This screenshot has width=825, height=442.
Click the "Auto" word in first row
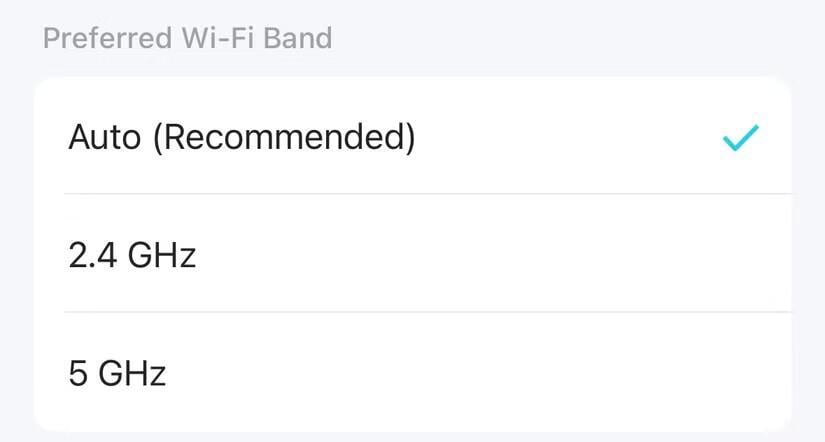[x=106, y=138]
